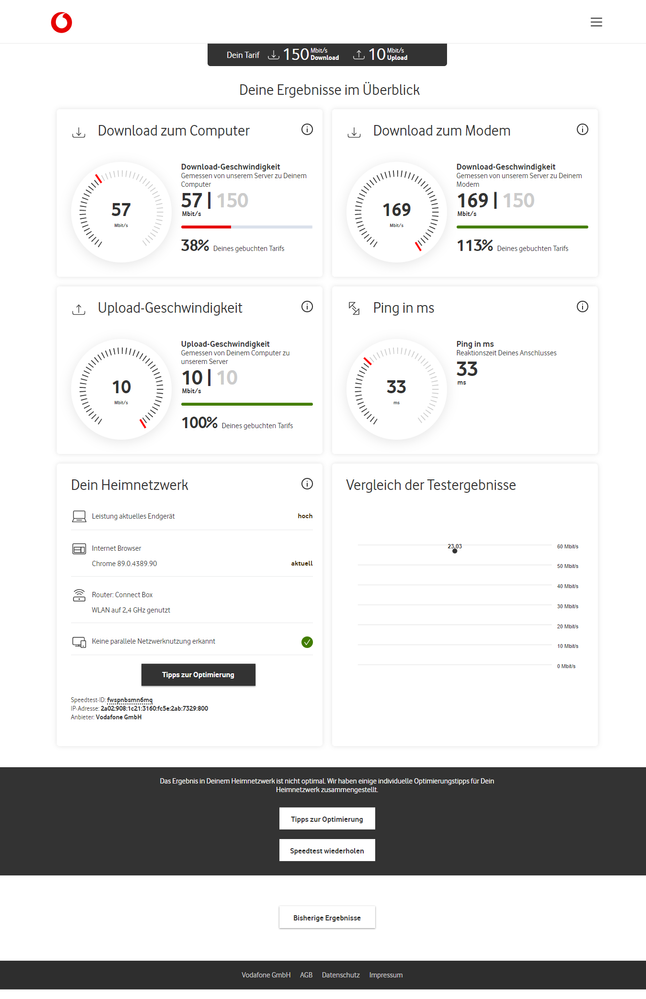Show info for Download zum Computer
This screenshot has height=999, width=646.
307,129
